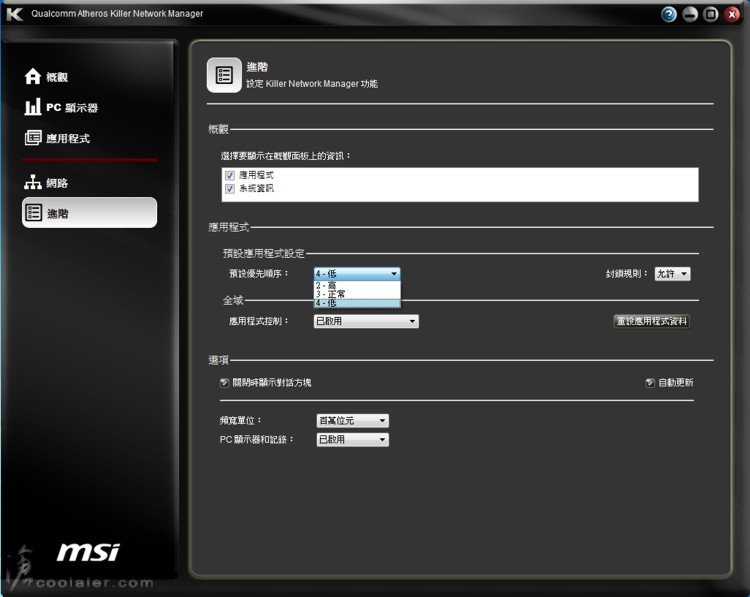Switch to PC 顯示器 sidebar label
Screen dimensions: 750x597
(72, 108)
